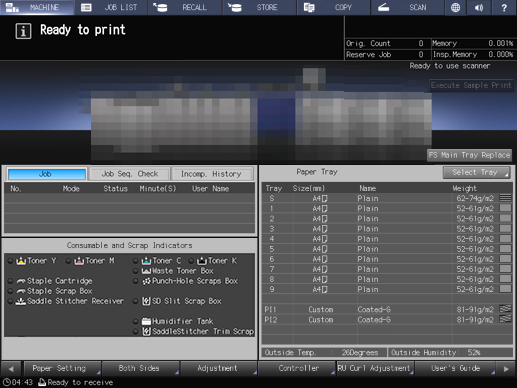Click paper level icon for tray S
The image size is (517, 388).
pyautogui.click(x=505, y=198)
